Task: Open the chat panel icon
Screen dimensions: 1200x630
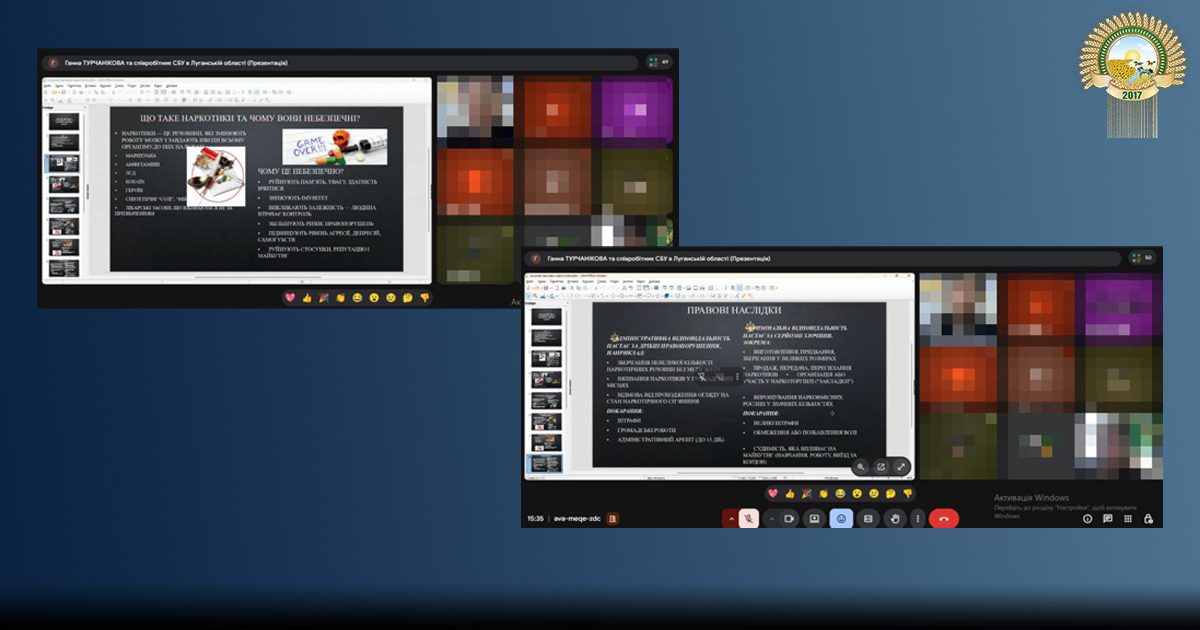Action: pyautogui.click(x=1108, y=519)
